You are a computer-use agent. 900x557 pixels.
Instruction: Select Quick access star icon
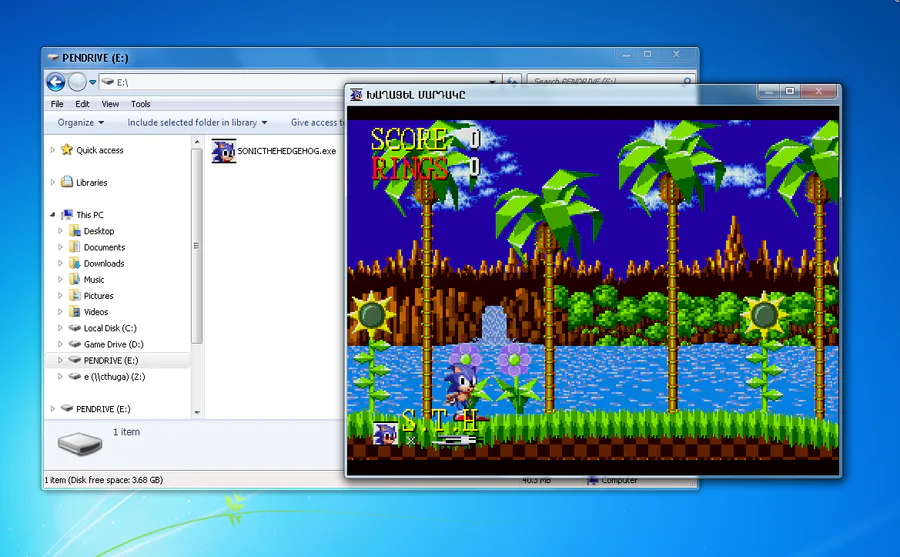(x=67, y=150)
